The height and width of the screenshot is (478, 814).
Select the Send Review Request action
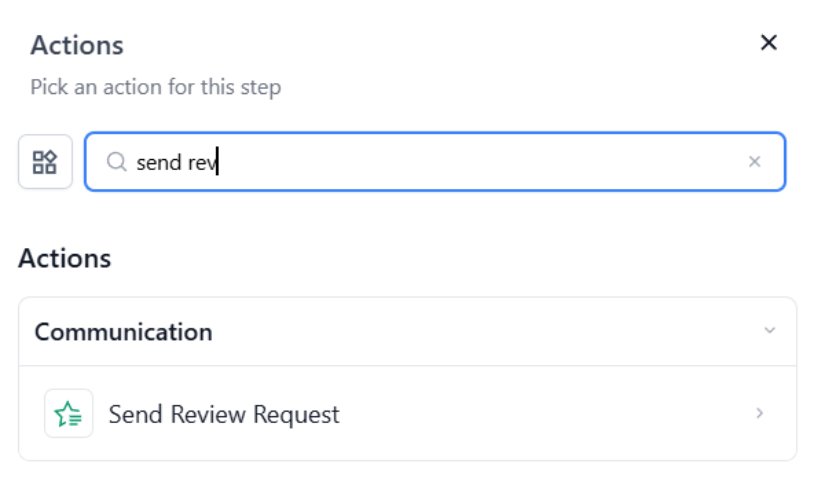pyautogui.click(x=224, y=414)
